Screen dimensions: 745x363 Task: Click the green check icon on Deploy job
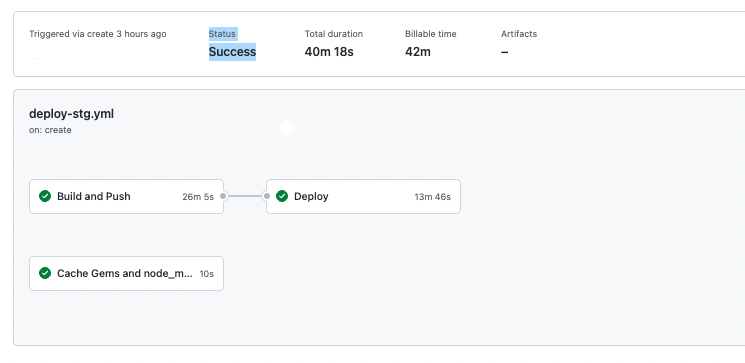coord(282,196)
